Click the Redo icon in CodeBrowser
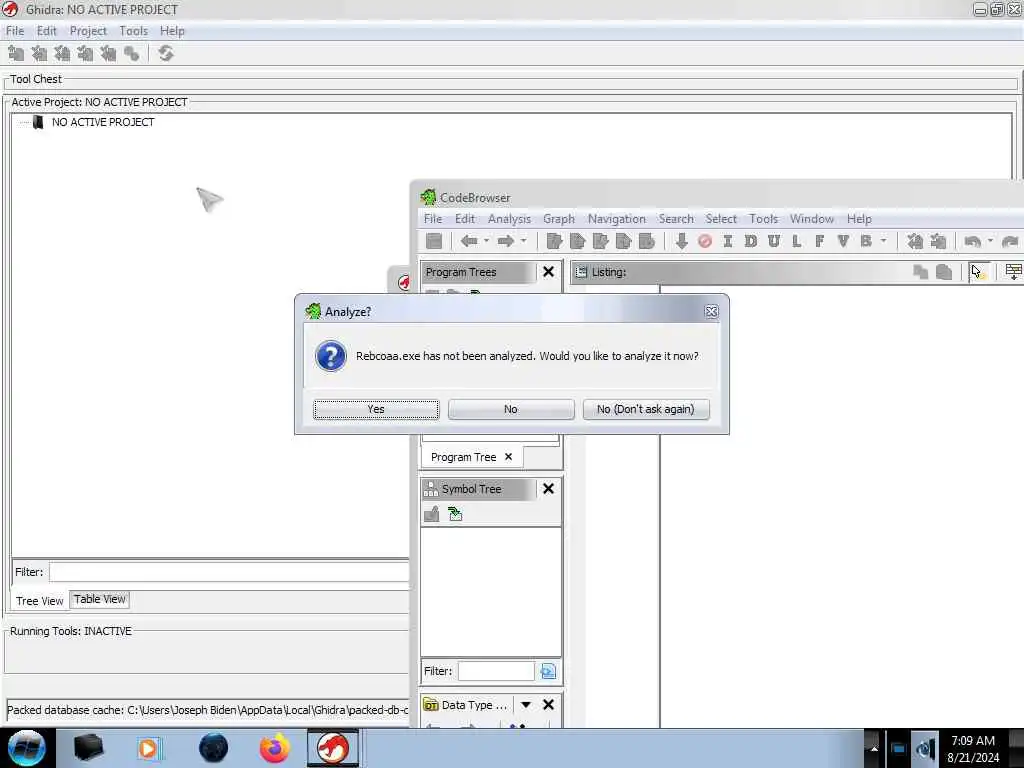Image resolution: width=1024 pixels, height=768 pixels. (x=1010, y=241)
